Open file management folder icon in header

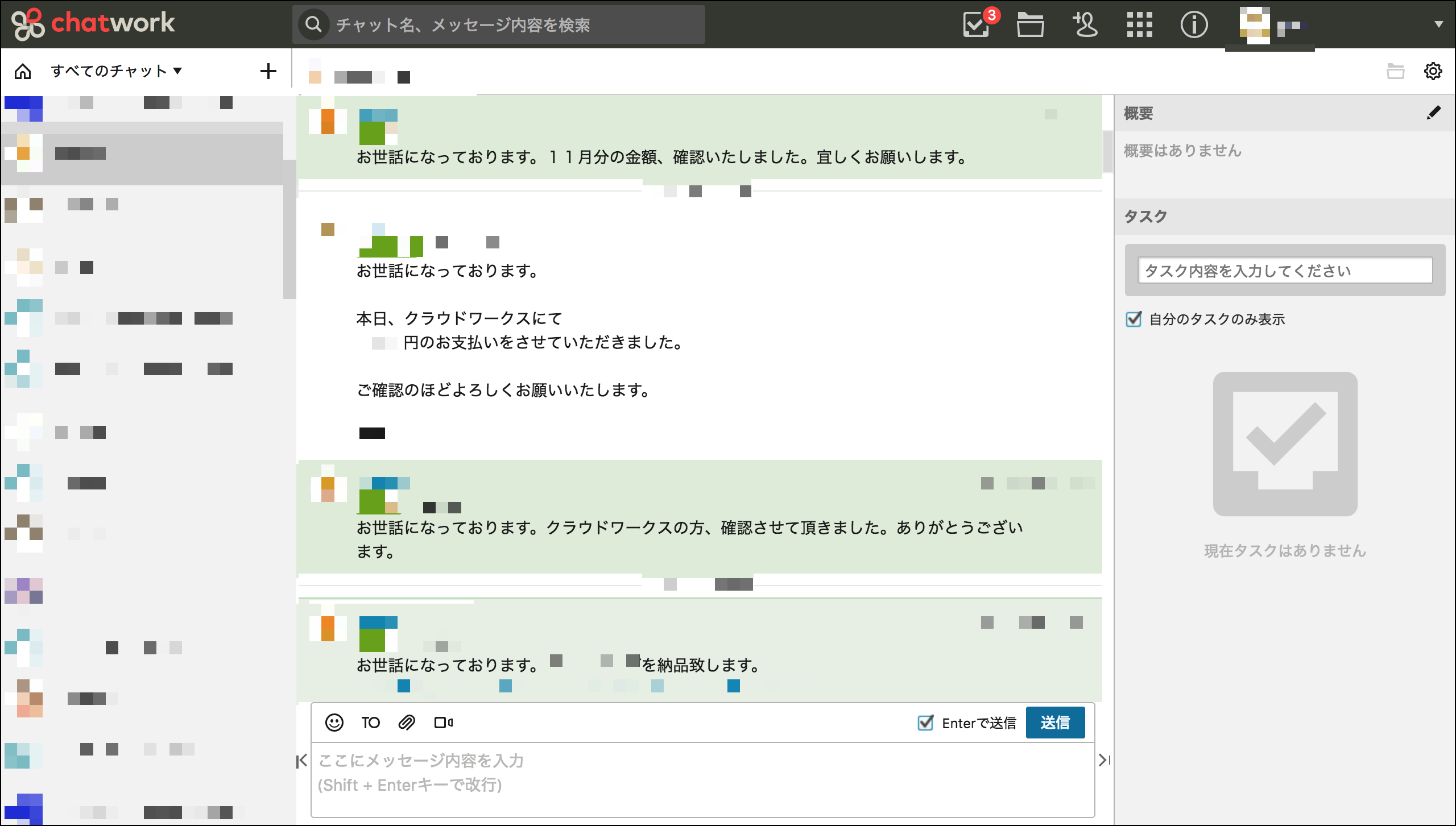pyautogui.click(x=1030, y=25)
